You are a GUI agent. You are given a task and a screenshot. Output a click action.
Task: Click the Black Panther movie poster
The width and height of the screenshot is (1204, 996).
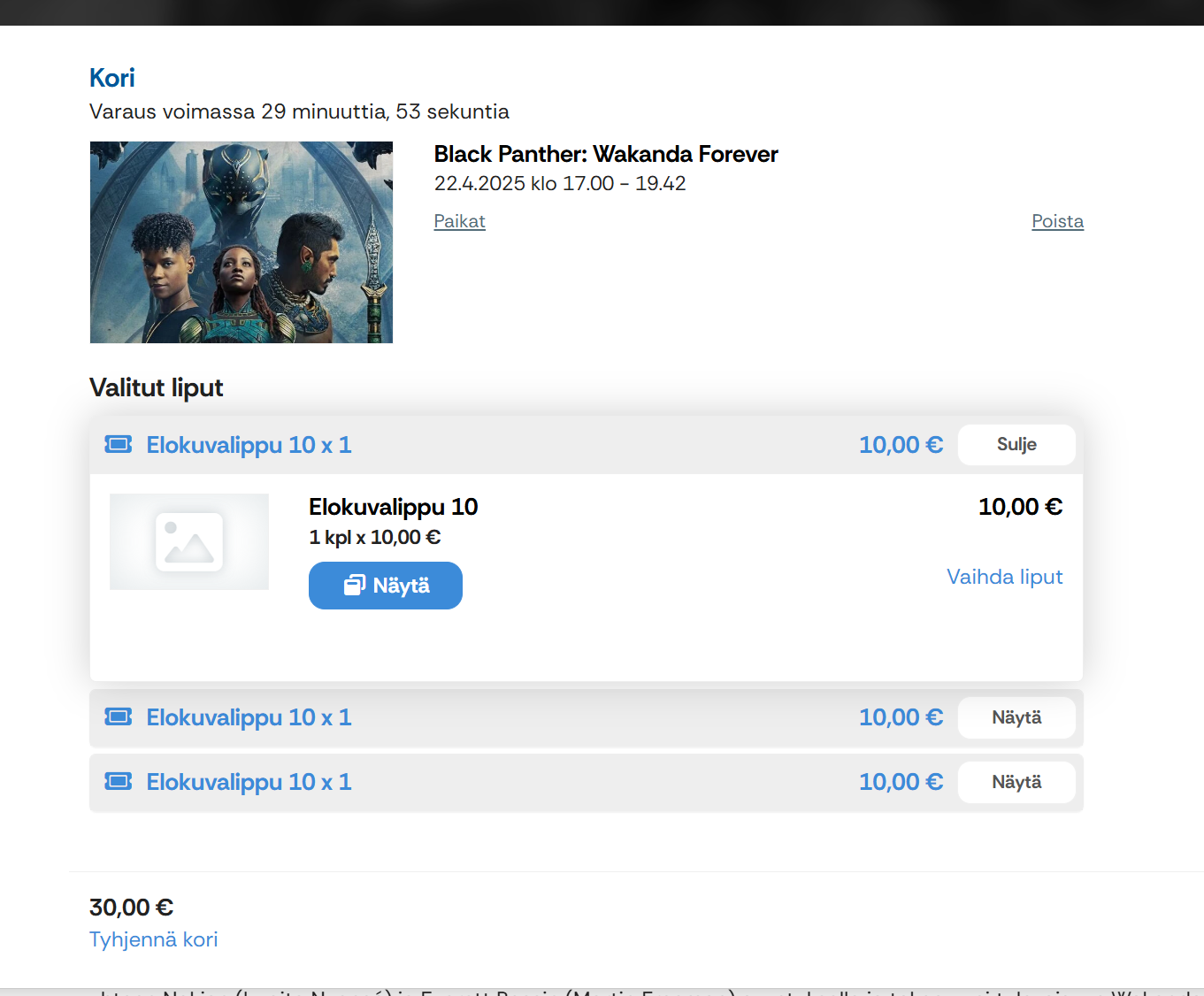point(242,242)
